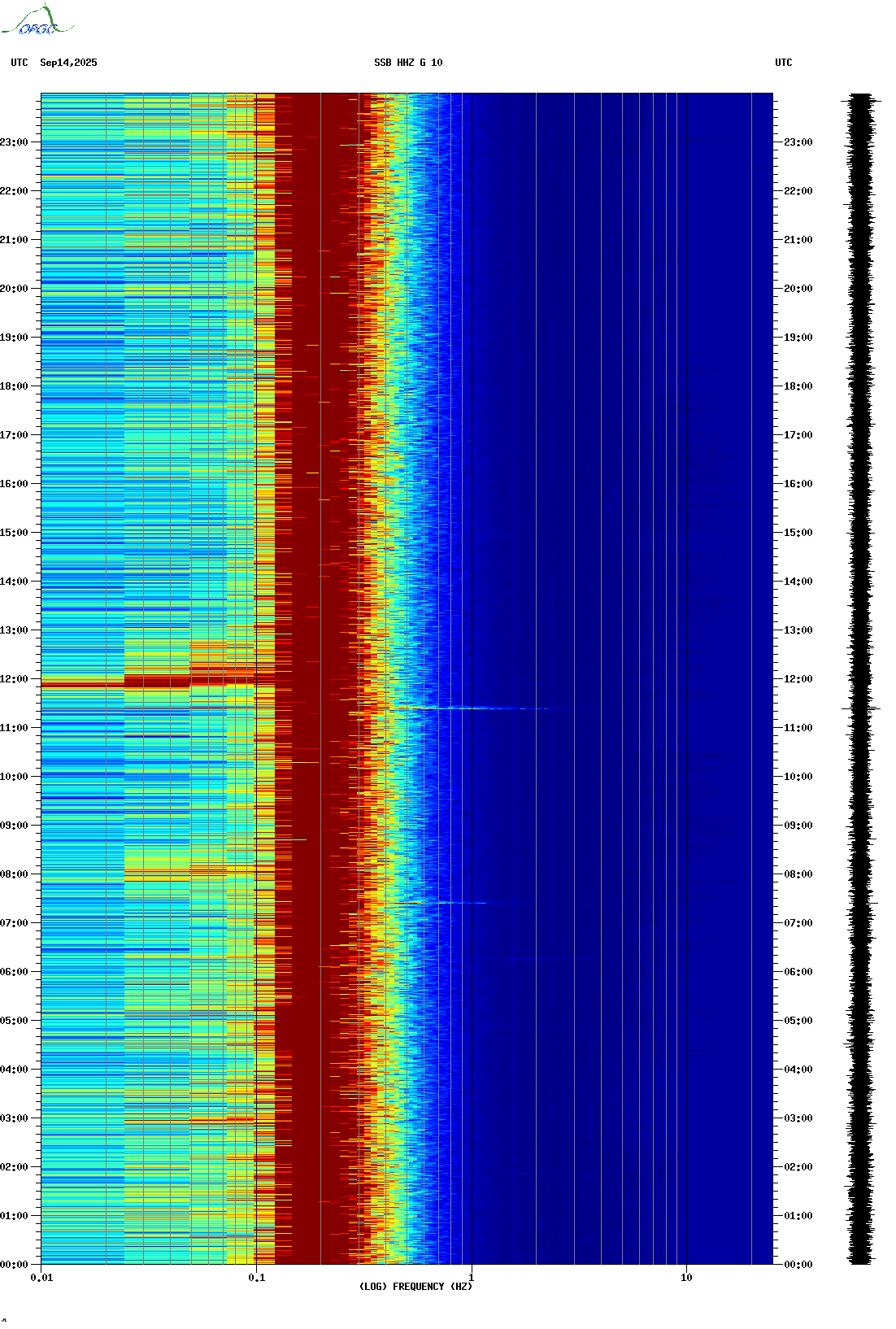Click the left 14:00 time label

pyautogui.click(x=14, y=582)
